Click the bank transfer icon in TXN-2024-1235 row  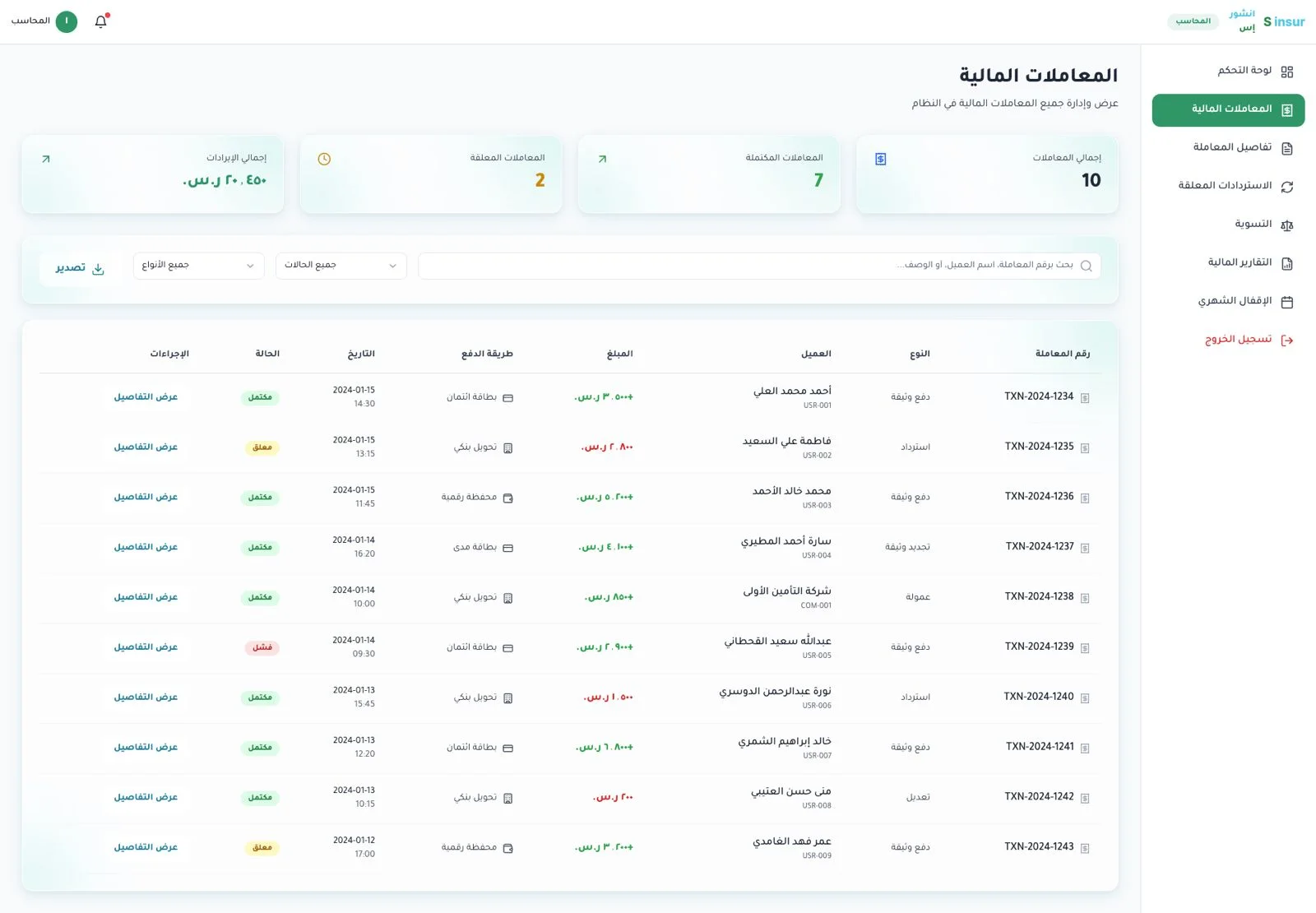507,448
